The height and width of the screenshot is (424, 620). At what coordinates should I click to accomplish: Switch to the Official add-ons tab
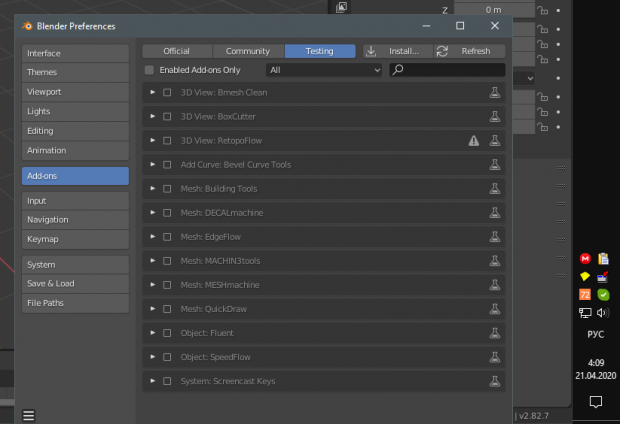[177, 51]
